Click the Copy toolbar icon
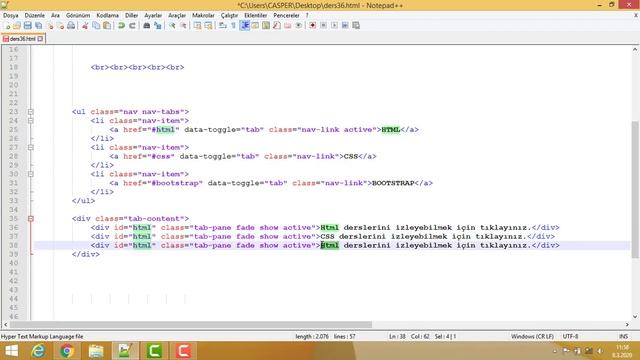Viewport: 640px width, 360px height. click(x=96, y=25)
